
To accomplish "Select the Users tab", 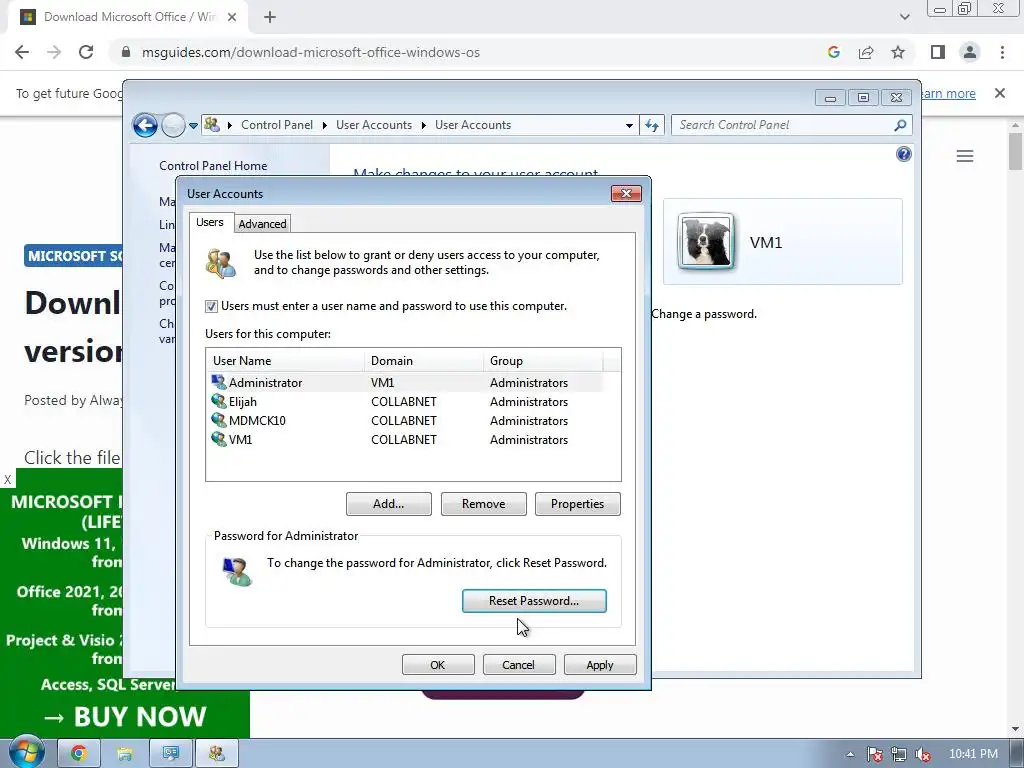I will coord(210,222).
